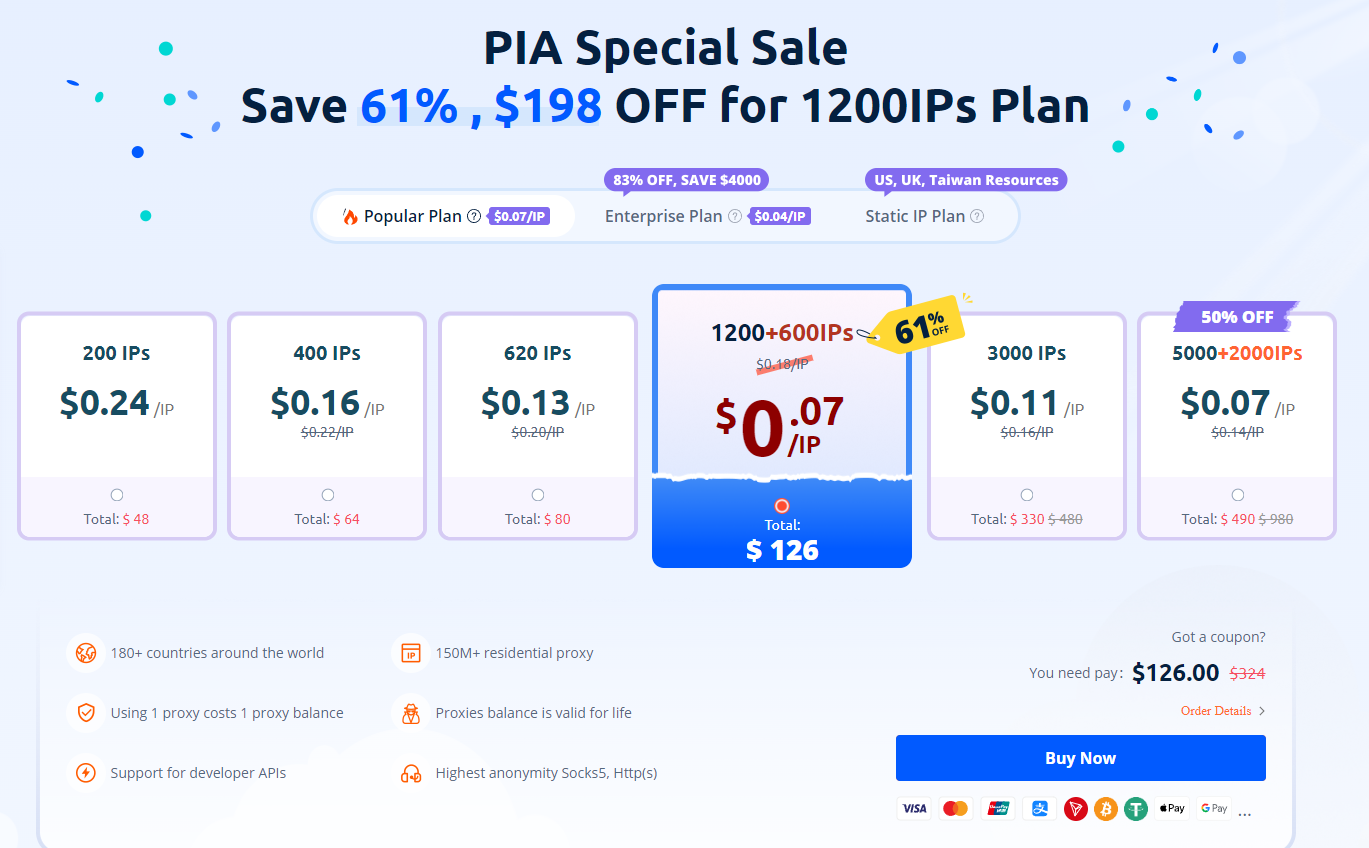Click the Apple Pay icon
Screen dimensions: 1369x848
point(1171,808)
